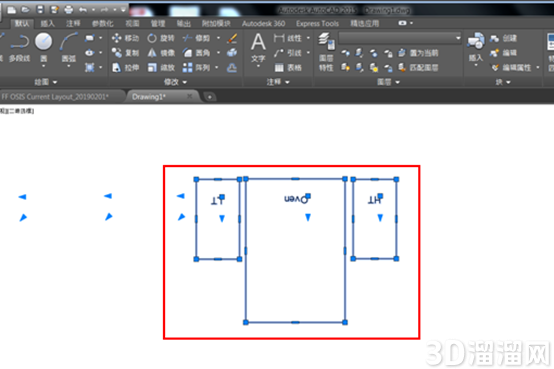
Task: Open quick access toolbar customize dropdown
Action: pyautogui.click(x=123, y=10)
